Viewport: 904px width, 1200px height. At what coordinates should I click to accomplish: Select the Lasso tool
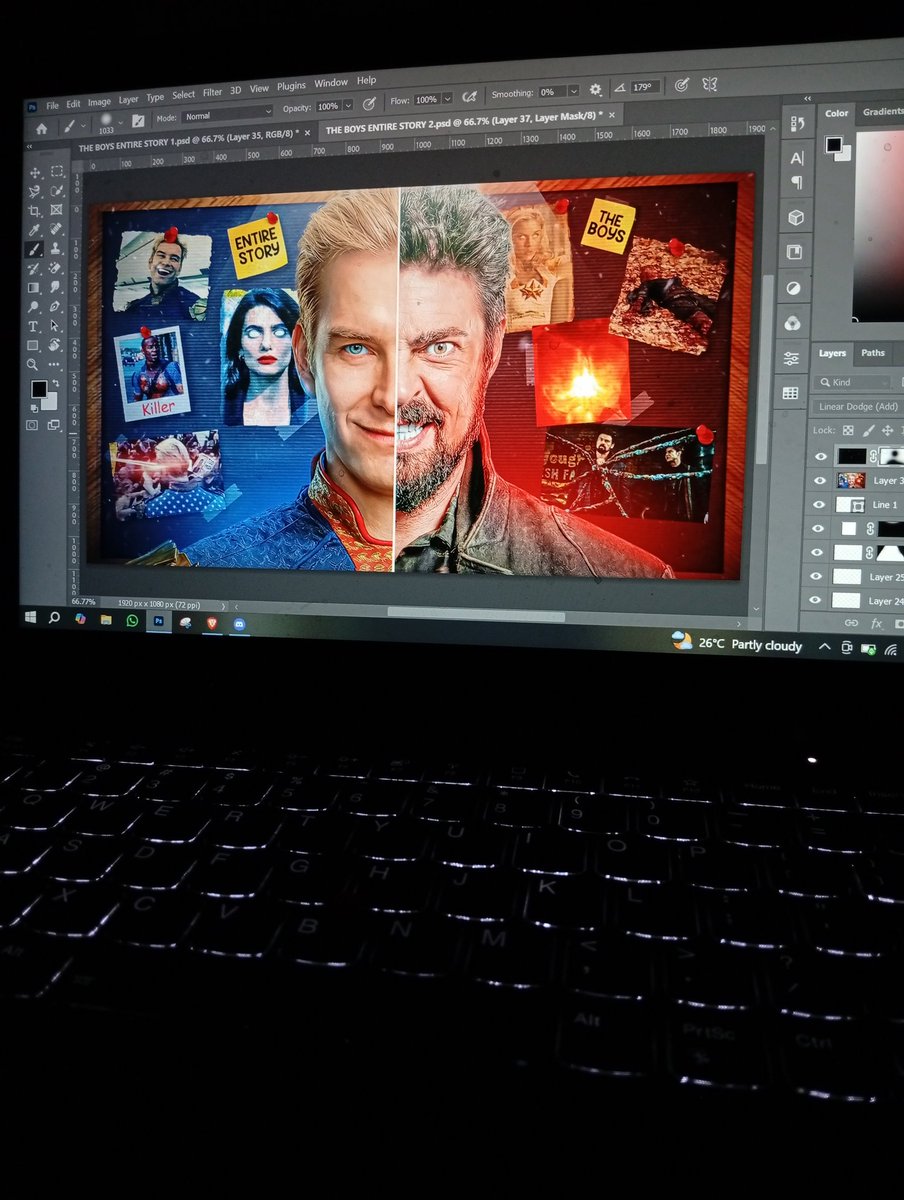pyautogui.click(x=34, y=191)
